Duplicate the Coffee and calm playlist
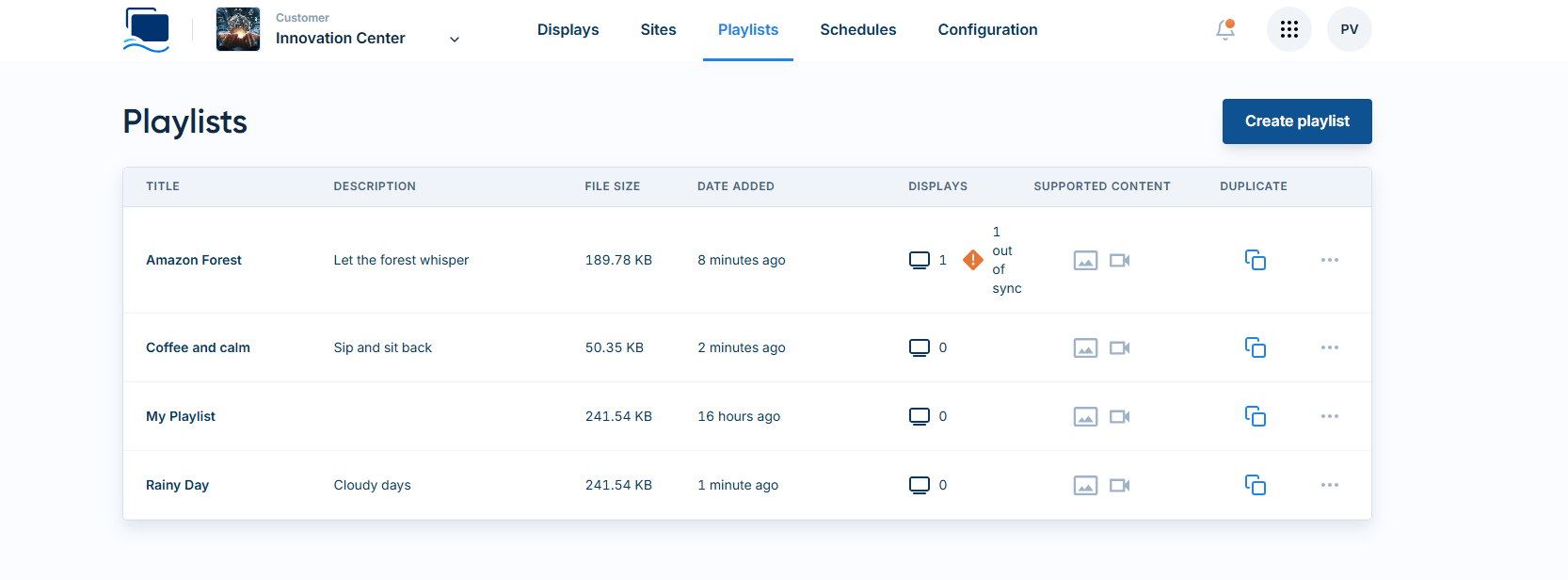 pos(1255,347)
